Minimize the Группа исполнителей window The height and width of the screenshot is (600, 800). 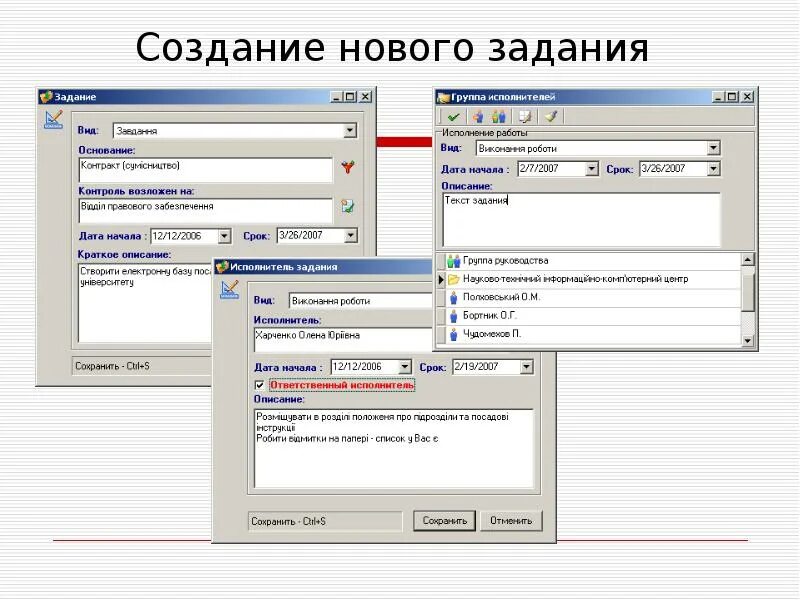tap(718, 96)
